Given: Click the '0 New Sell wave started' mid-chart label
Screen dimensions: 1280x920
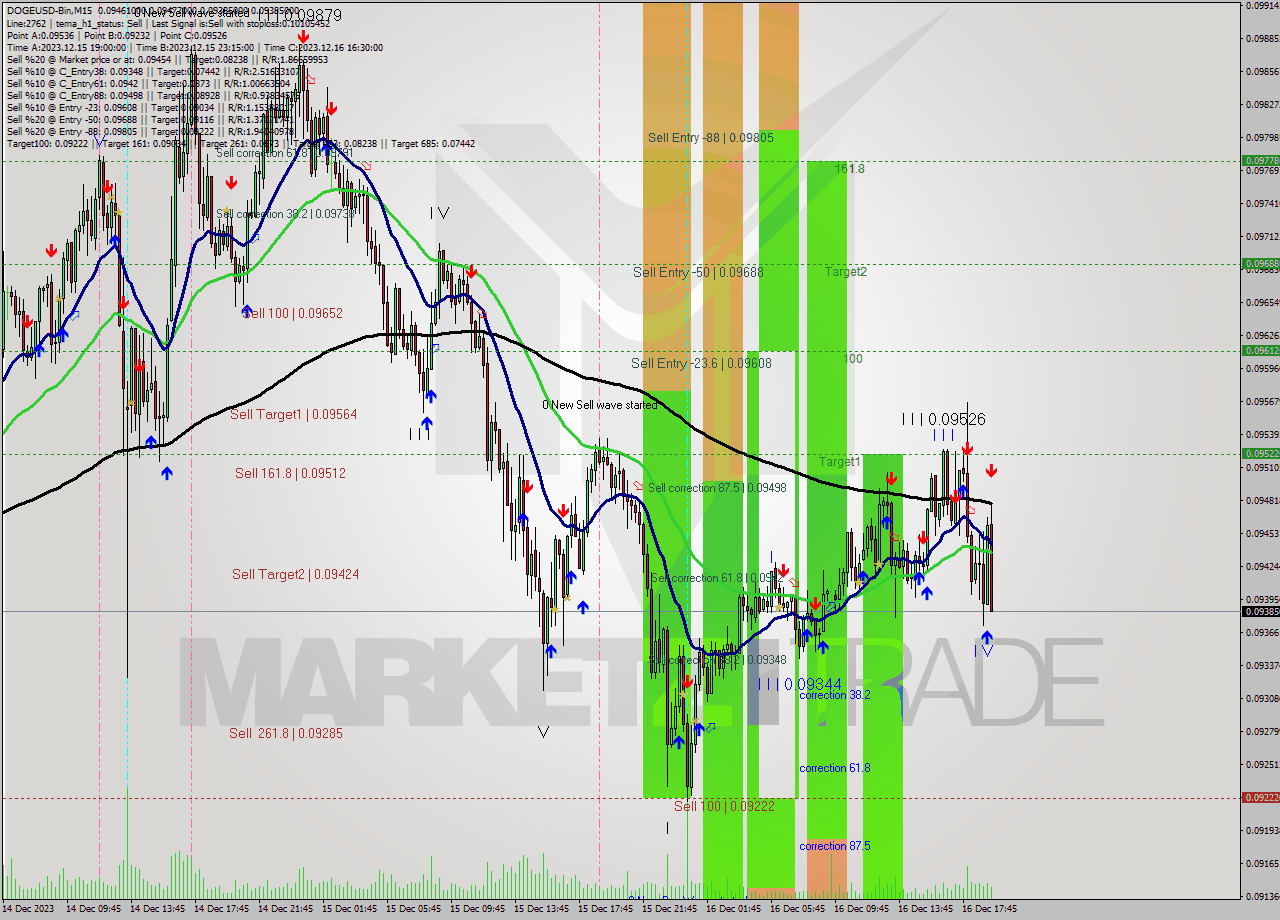Looking at the screenshot, I should click(x=599, y=405).
